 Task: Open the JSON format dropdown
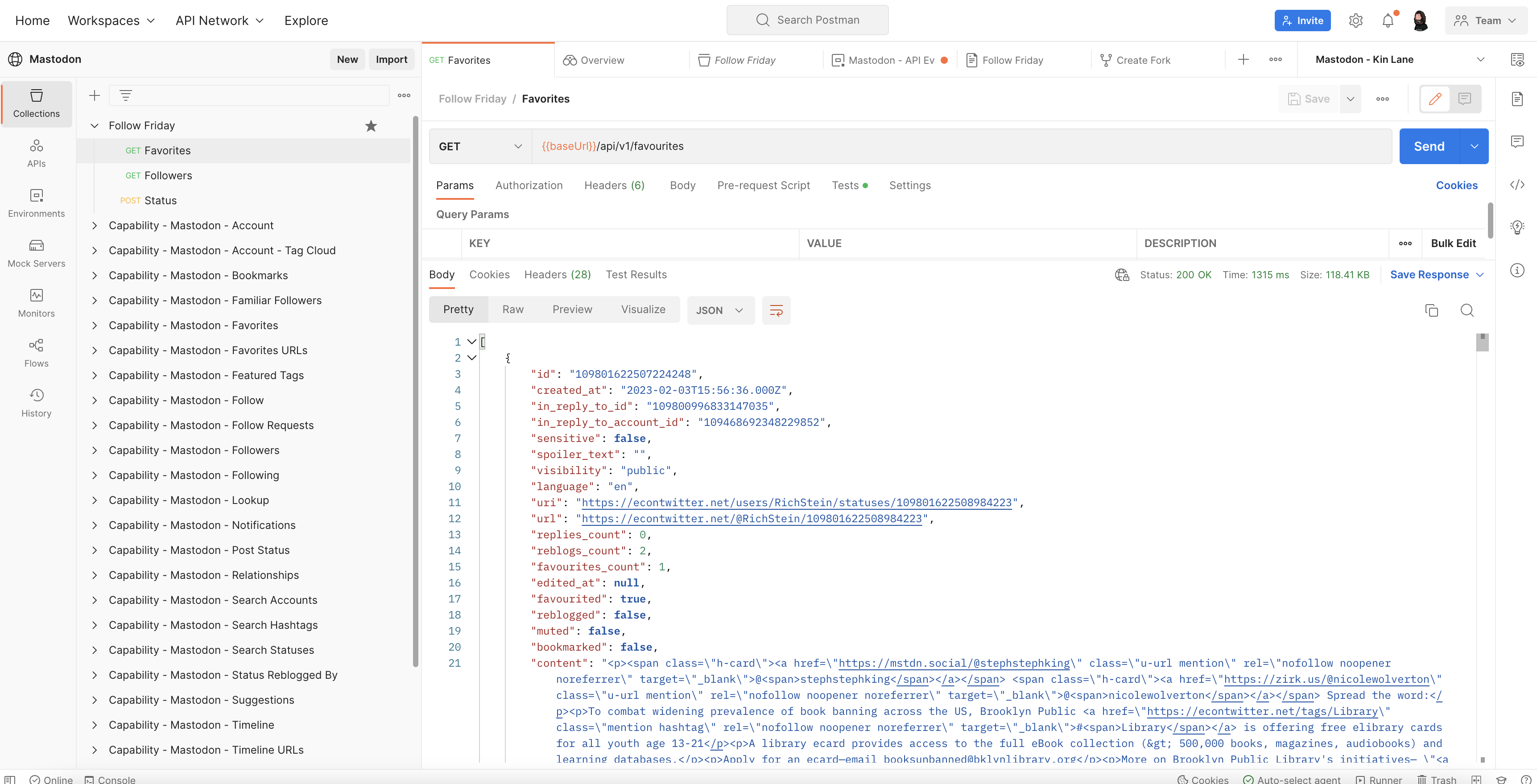720,310
